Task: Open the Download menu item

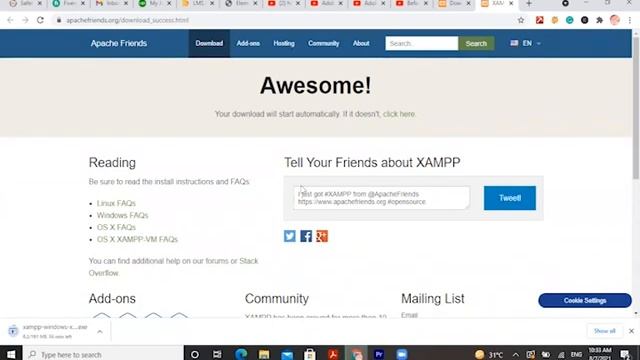Action: [x=209, y=43]
